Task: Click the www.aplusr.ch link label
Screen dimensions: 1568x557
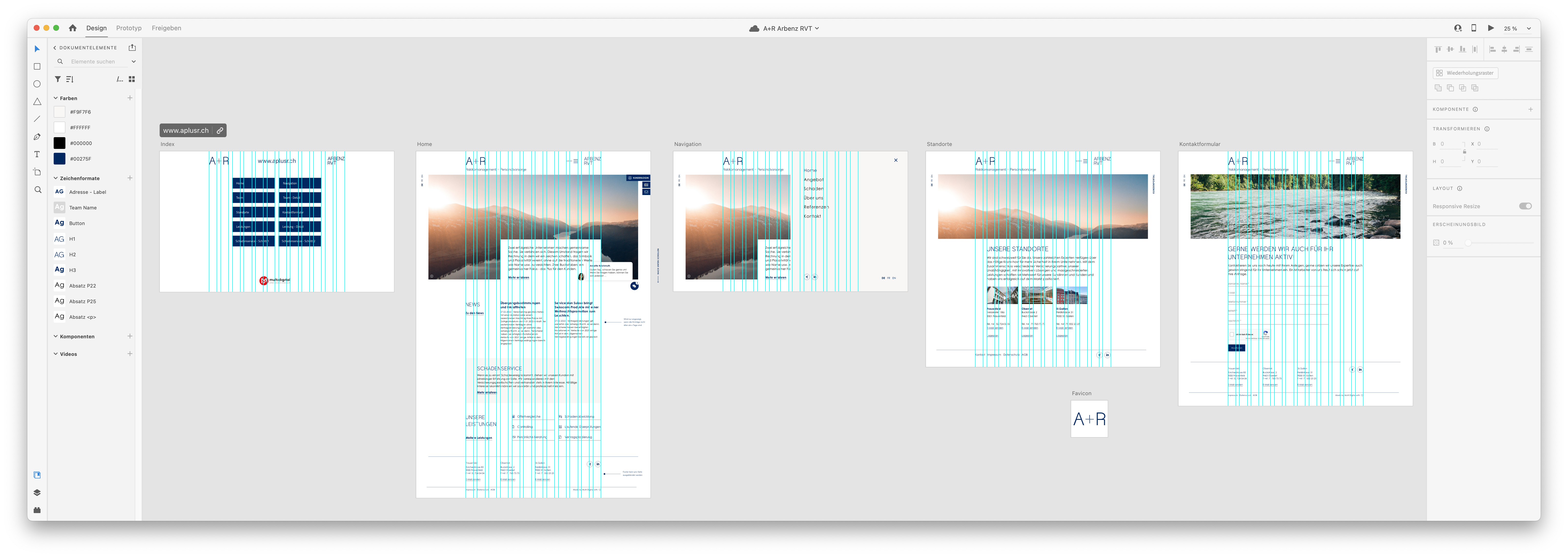Action: tap(186, 130)
